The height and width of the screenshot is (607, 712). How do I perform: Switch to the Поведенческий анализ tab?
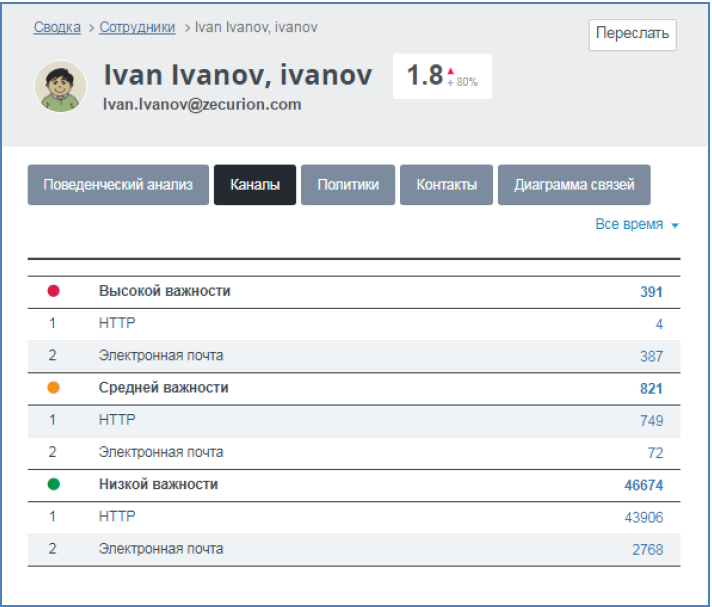(118, 185)
